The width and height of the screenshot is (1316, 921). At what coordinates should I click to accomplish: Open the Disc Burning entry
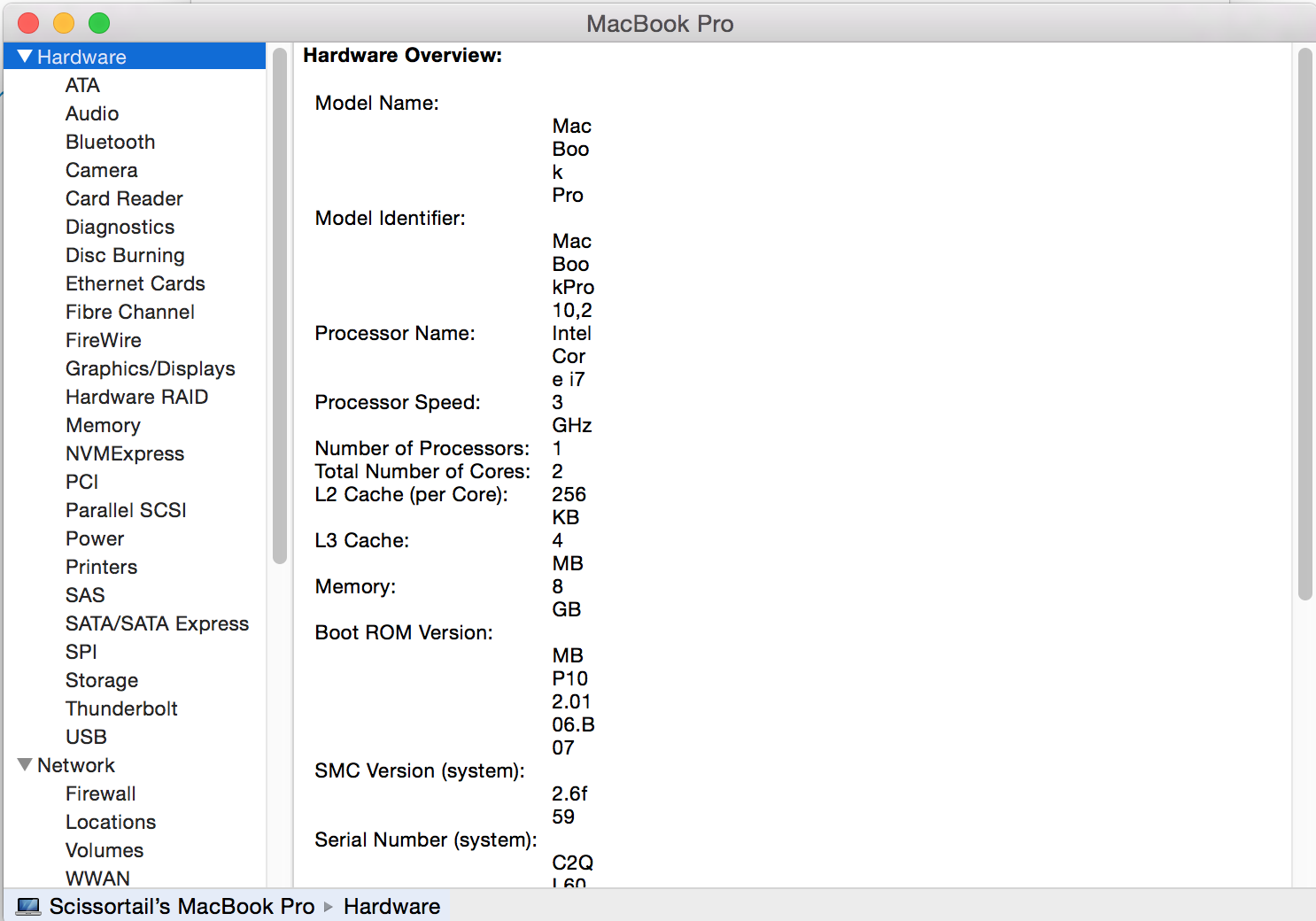click(x=125, y=255)
